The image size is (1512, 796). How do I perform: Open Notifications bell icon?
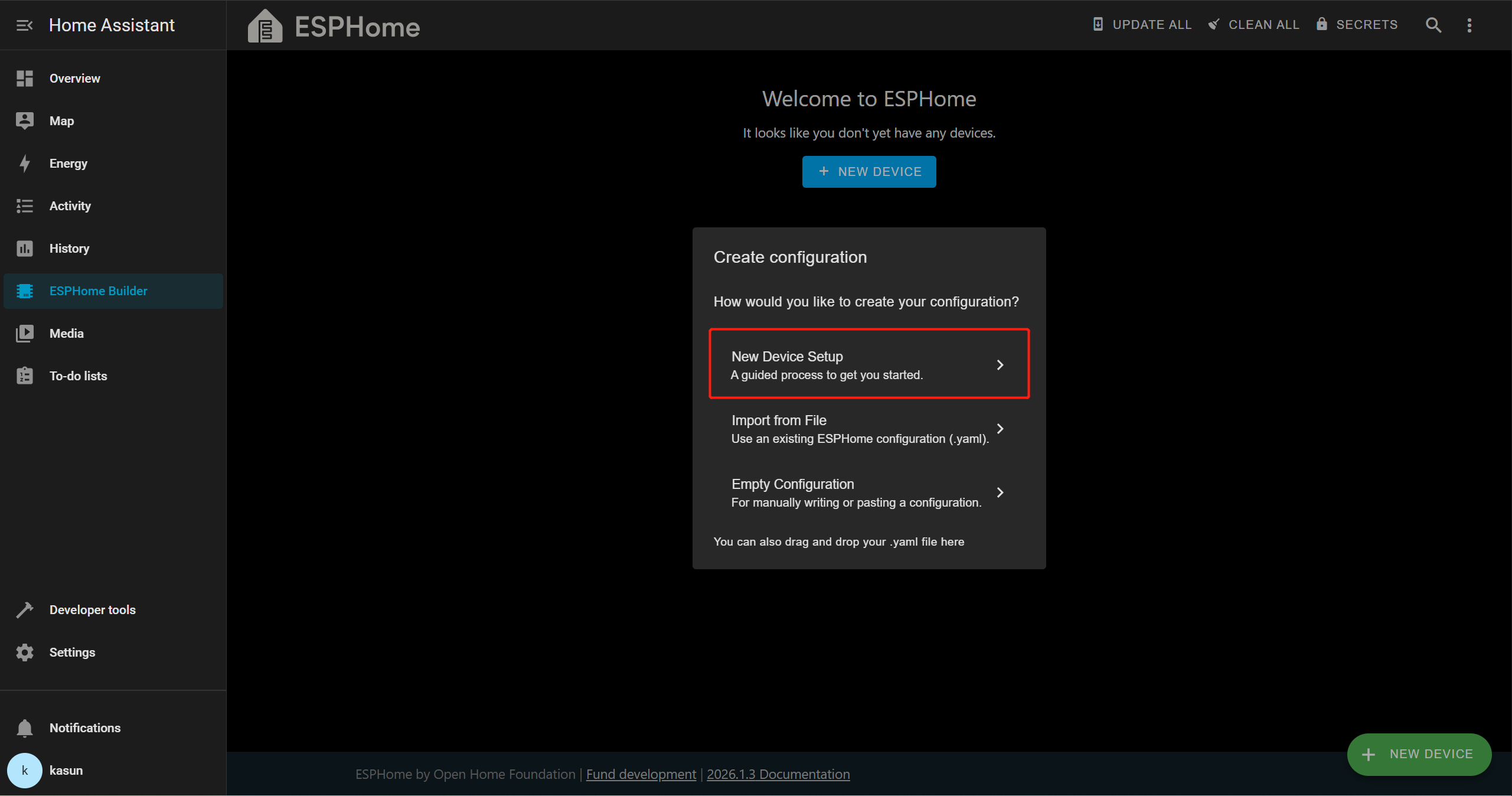(25, 728)
